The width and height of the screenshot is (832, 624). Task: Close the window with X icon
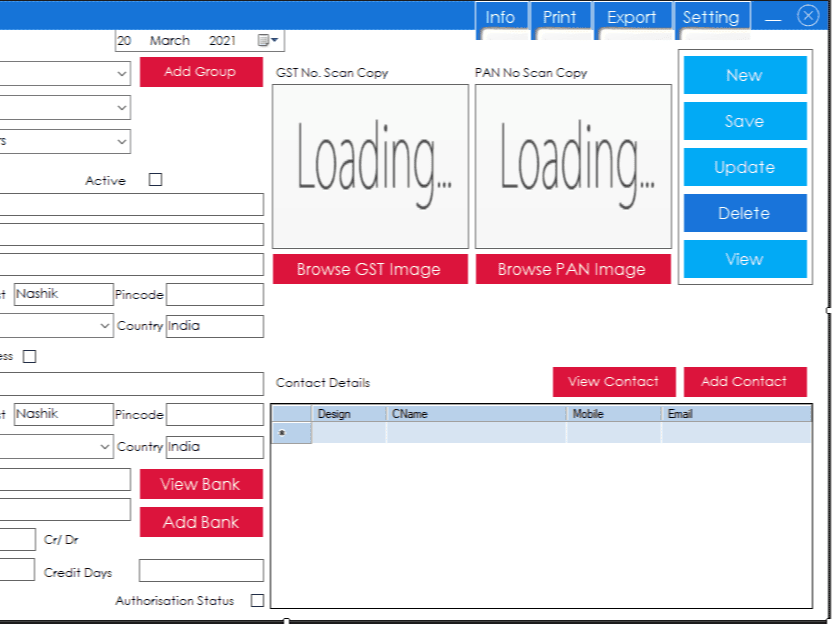pyautogui.click(x=807, y=16)
